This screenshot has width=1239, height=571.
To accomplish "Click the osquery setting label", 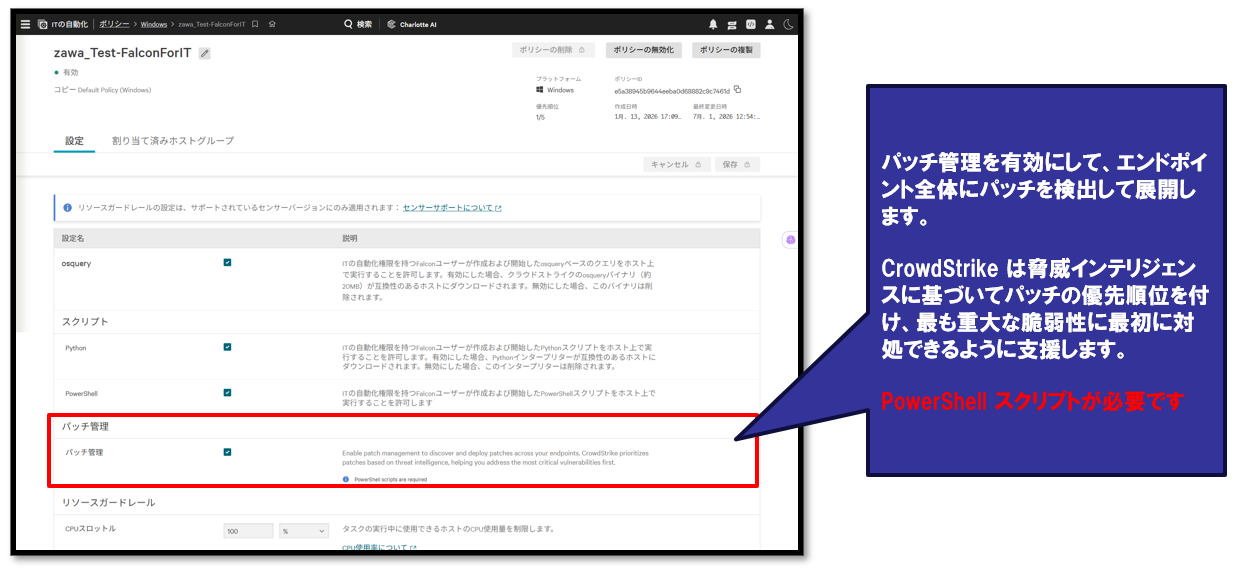I will tap(77, 263).
